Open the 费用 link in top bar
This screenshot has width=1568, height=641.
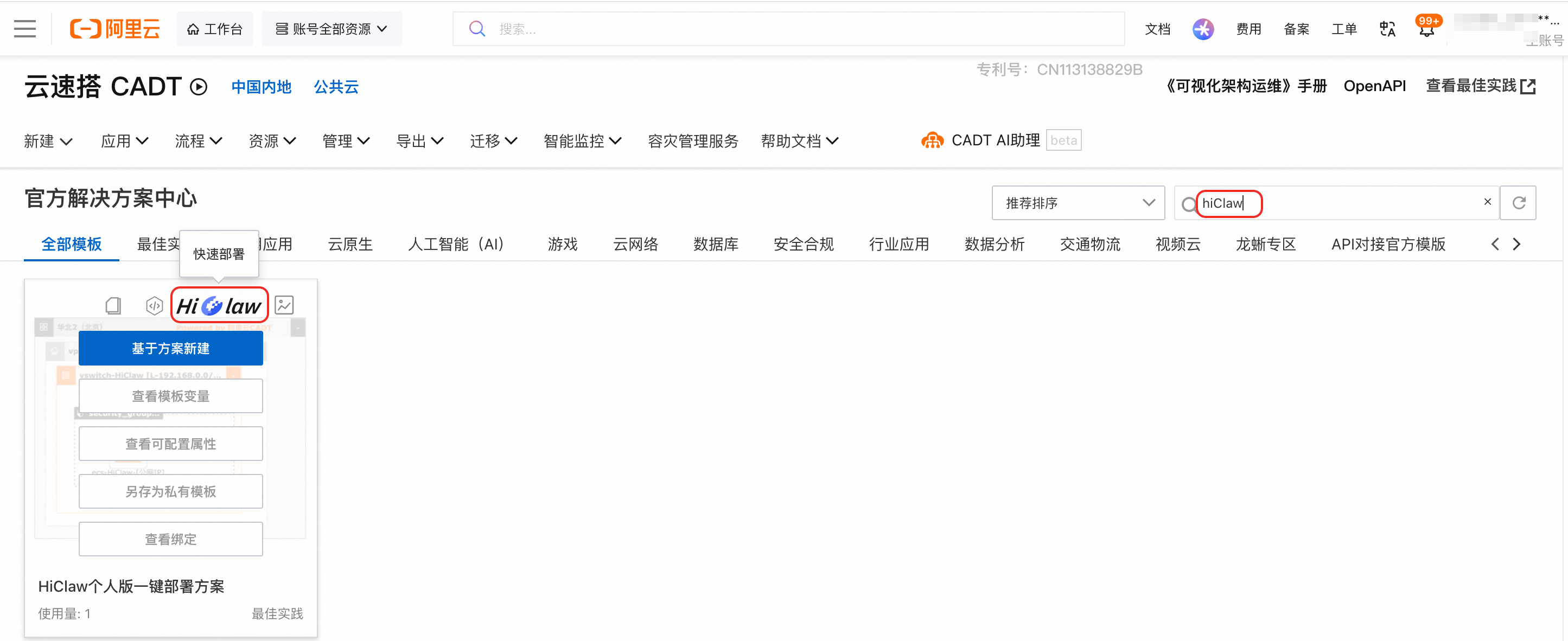pos(1248,29)
